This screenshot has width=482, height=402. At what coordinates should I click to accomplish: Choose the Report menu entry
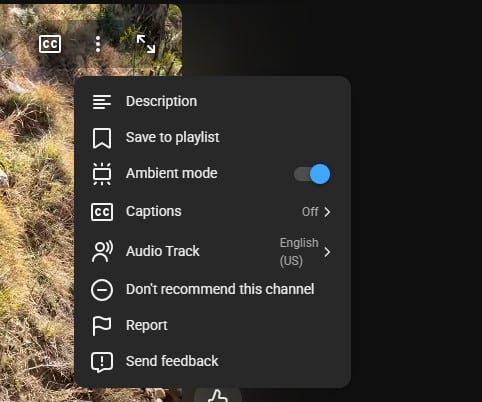click(212, 326)
